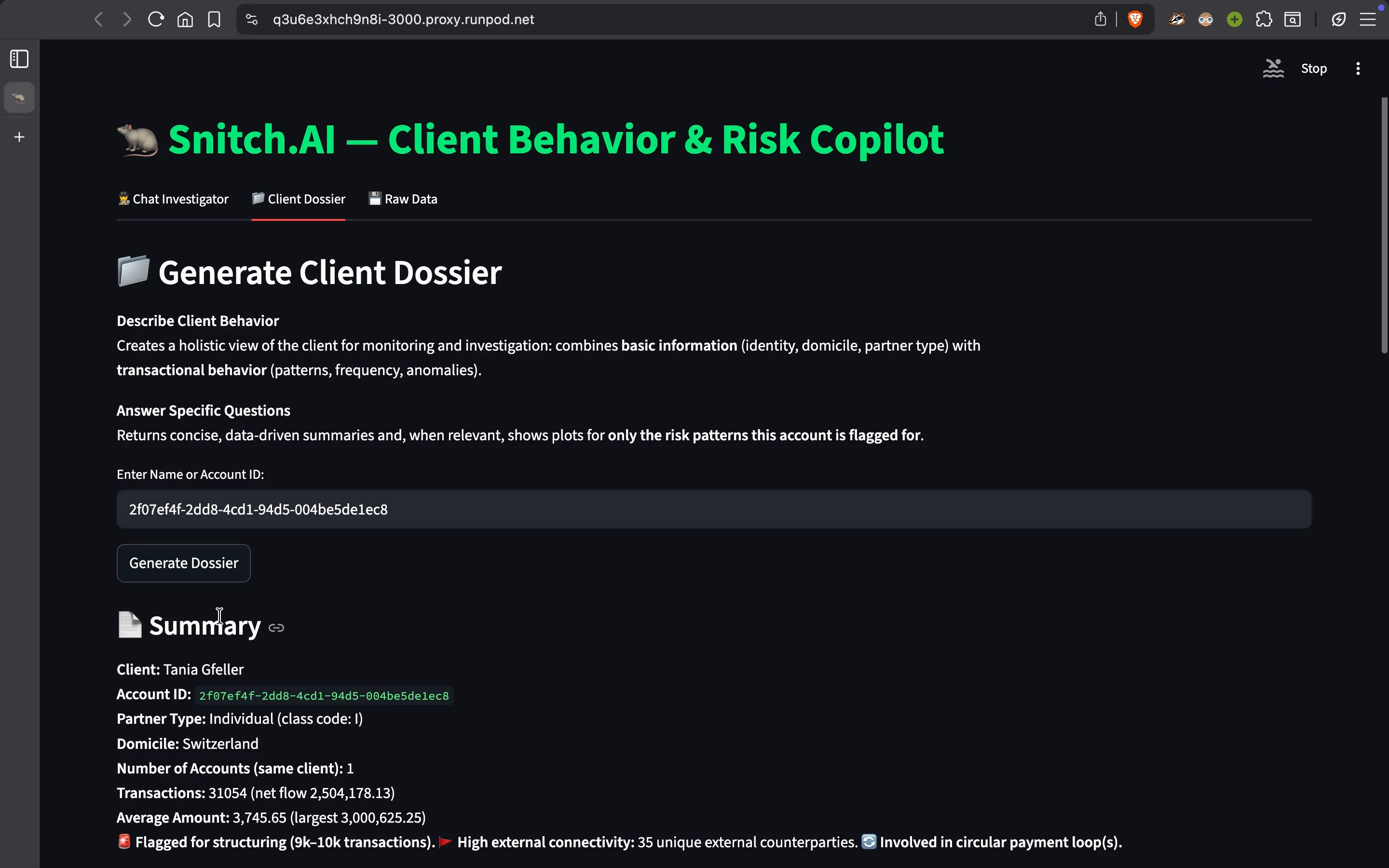Go to the browser home icon
This screenshot has height=868, width=1389.
[185, 19]
